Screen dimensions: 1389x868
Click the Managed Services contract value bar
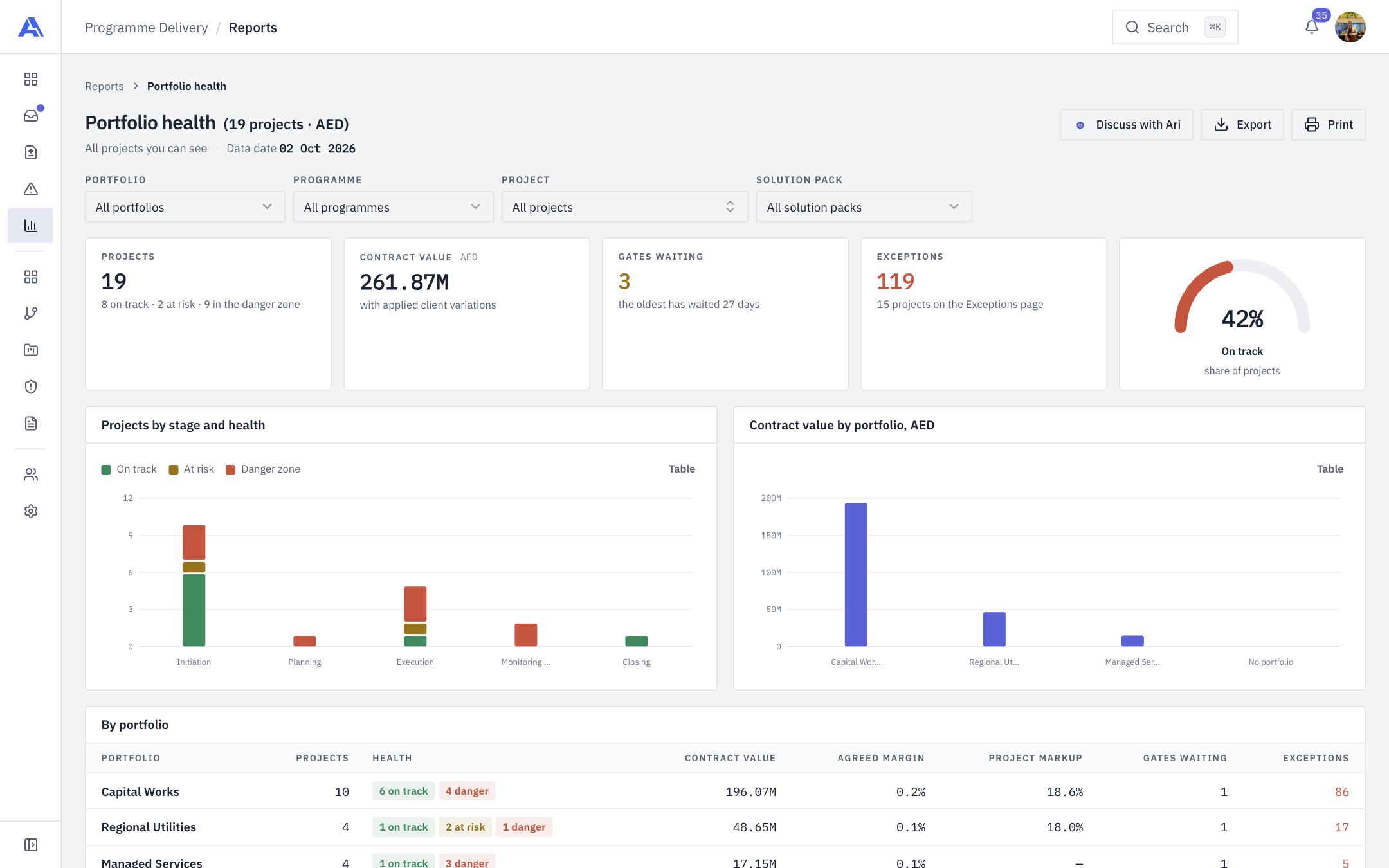click(x=1132, y=641)
